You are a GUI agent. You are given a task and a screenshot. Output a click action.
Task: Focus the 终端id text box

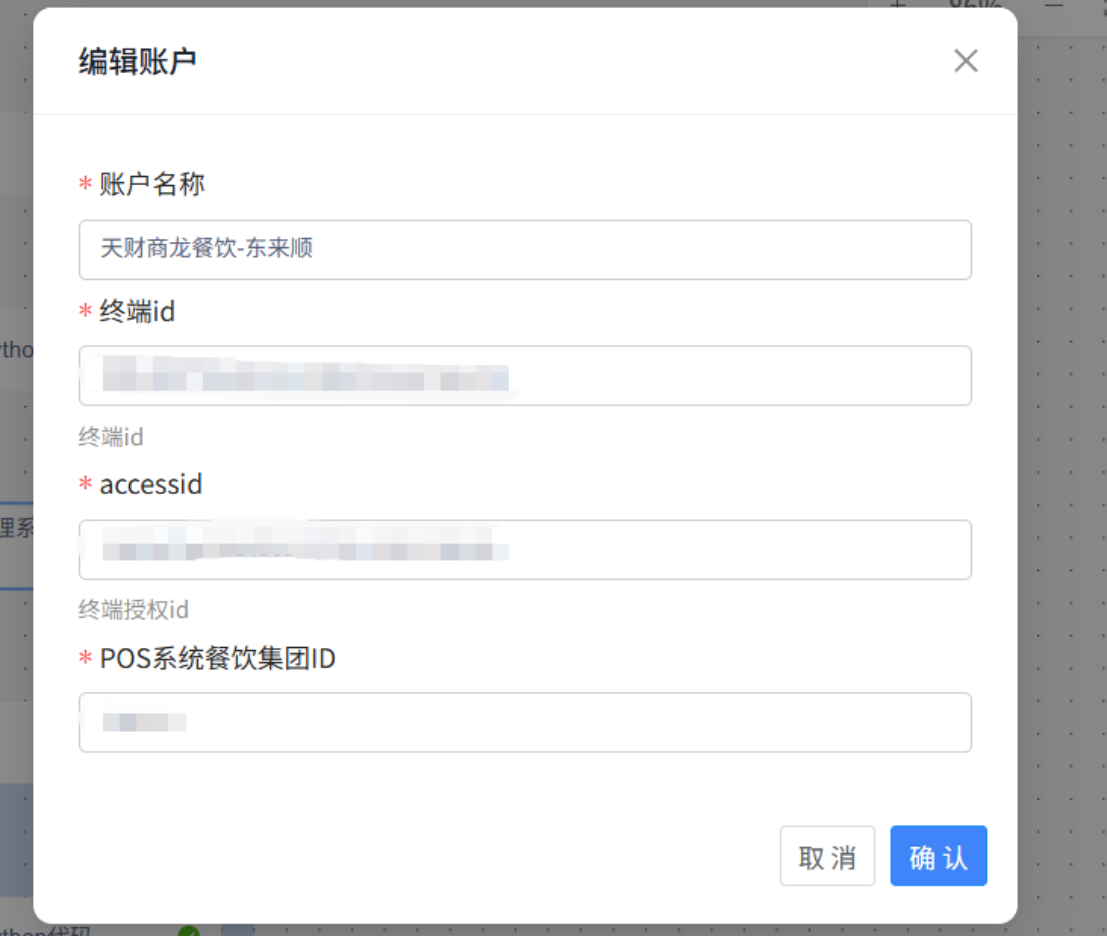[525, 376]
